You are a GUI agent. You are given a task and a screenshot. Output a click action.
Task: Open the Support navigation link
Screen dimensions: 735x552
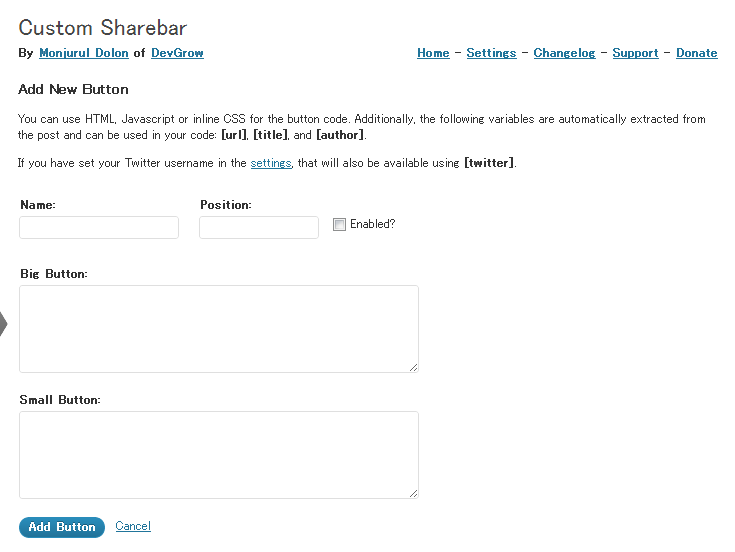(x=635, y=53)
